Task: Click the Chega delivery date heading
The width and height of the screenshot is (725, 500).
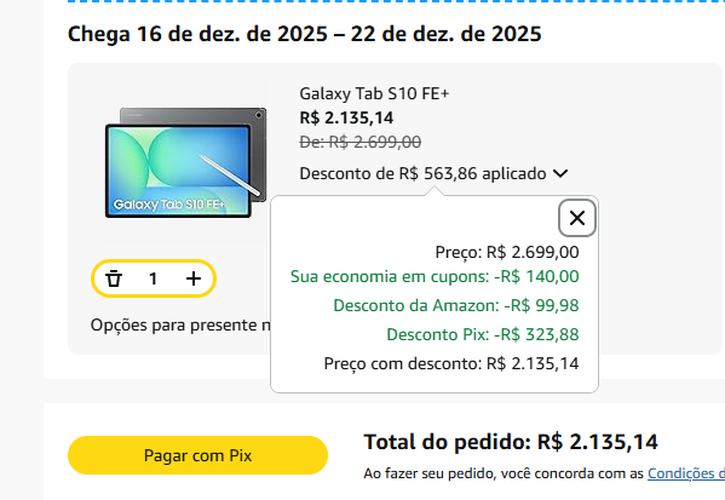Action: tap(304, 34)
